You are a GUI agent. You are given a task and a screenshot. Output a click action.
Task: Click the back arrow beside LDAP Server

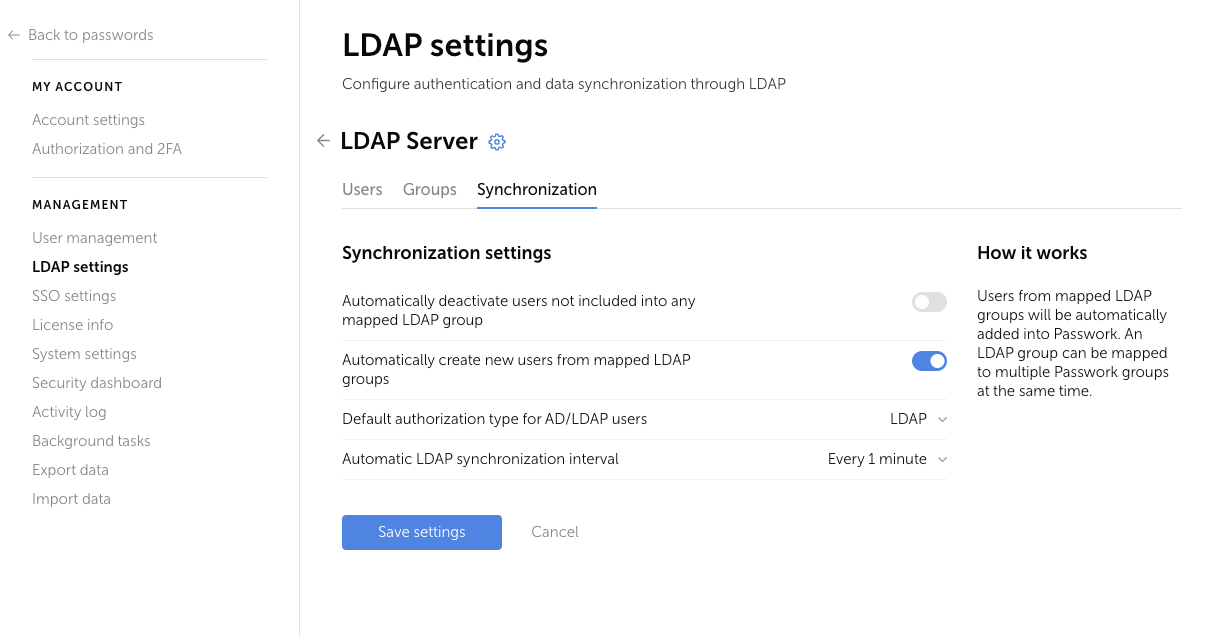[323, 141]
